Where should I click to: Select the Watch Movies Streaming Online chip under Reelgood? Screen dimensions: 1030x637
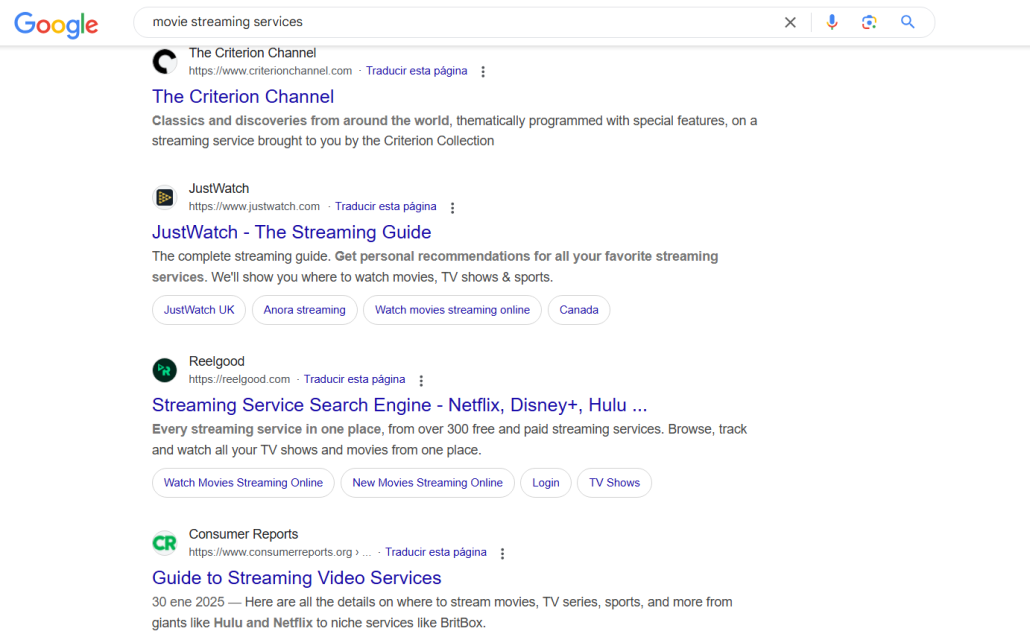pos(243,483)
